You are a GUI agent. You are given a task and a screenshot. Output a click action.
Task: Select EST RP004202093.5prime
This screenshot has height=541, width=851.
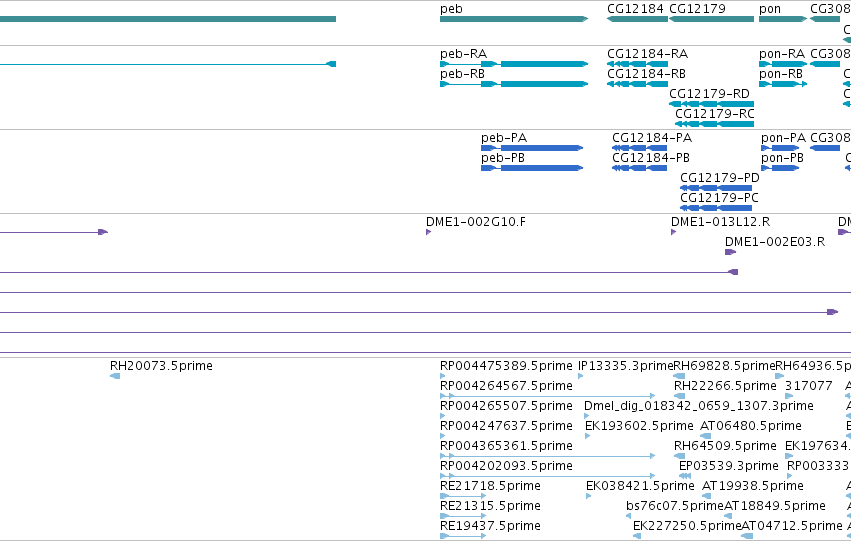point(548,476)
